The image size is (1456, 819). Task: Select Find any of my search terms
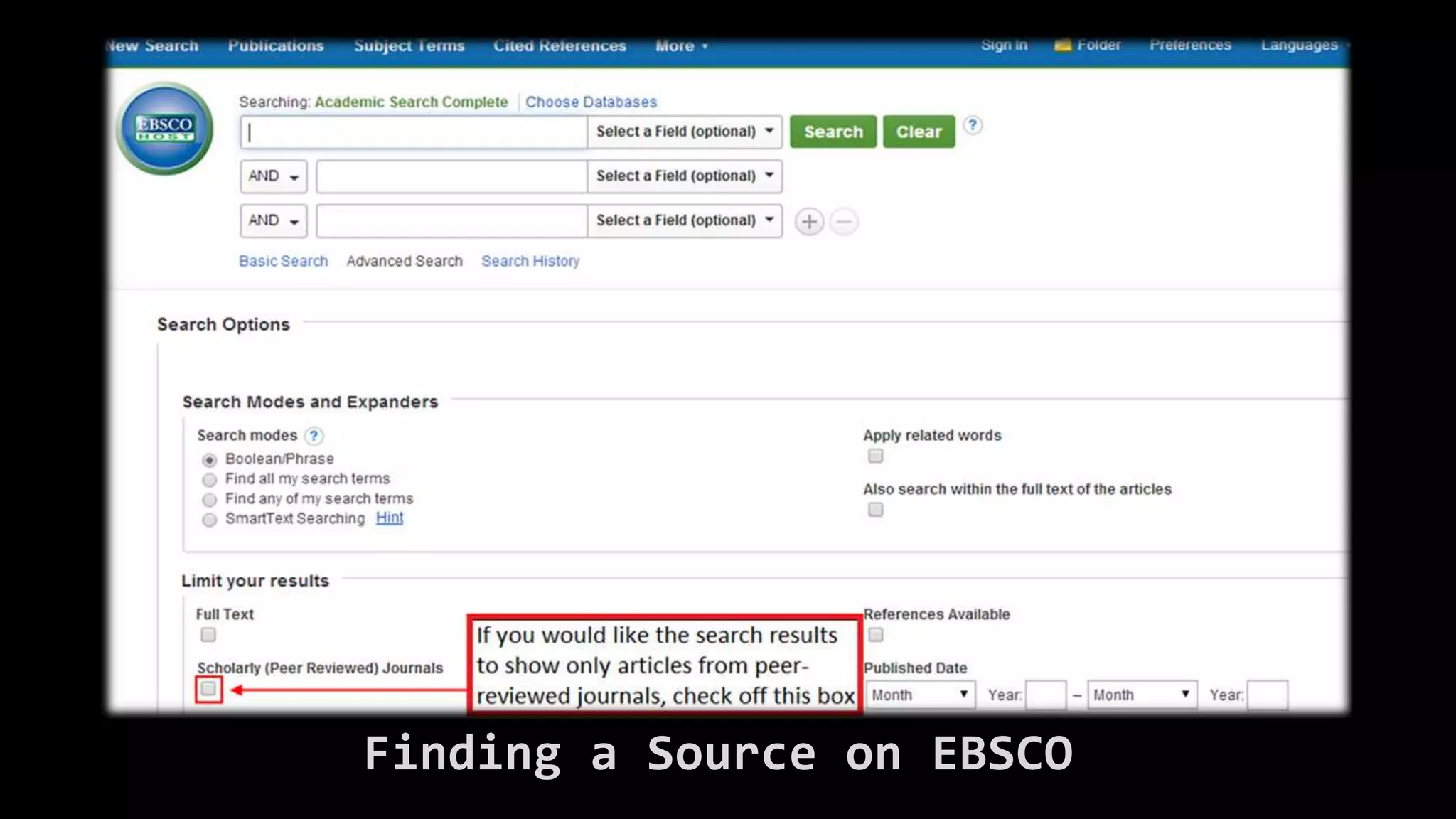pos(209,499)
